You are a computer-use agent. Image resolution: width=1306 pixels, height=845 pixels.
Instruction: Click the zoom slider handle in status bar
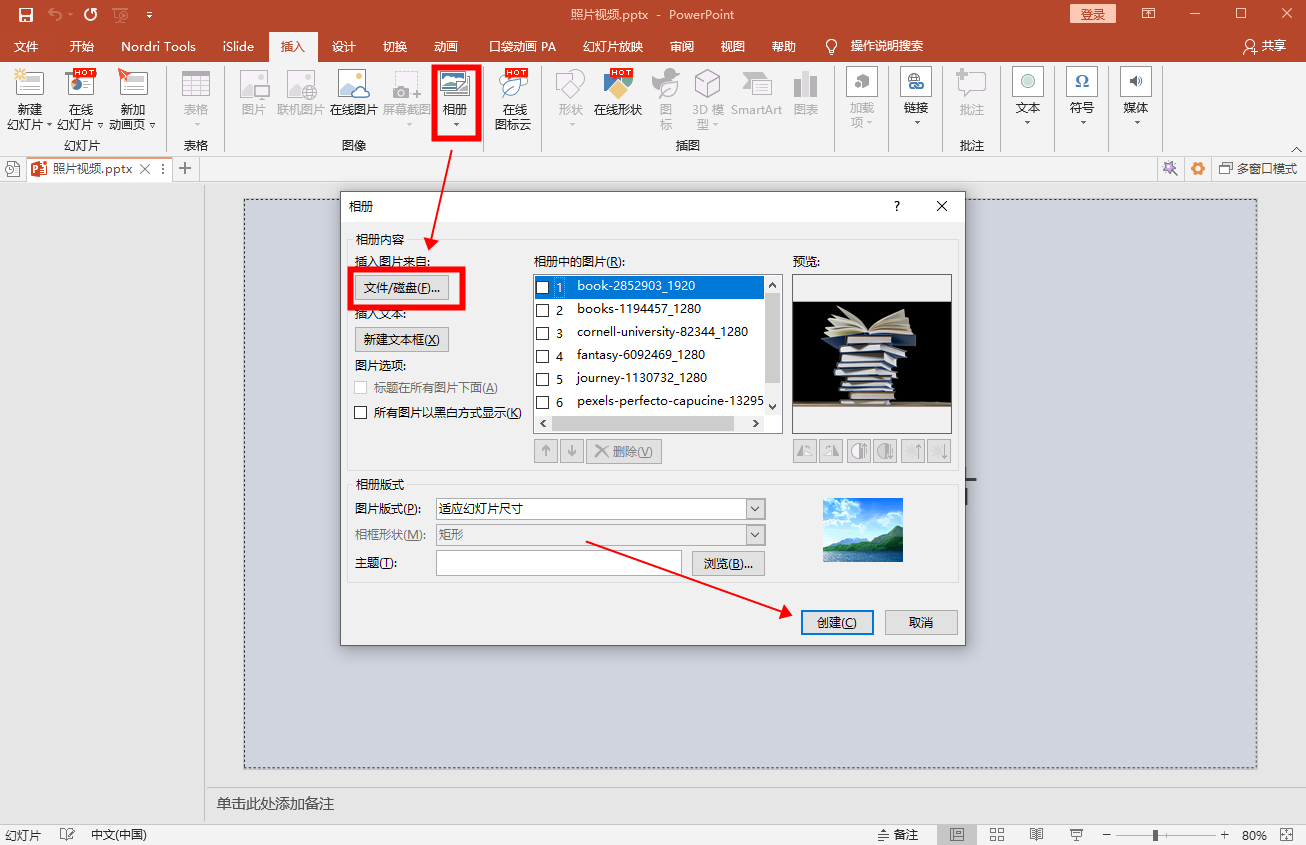tap(1155, 835)
